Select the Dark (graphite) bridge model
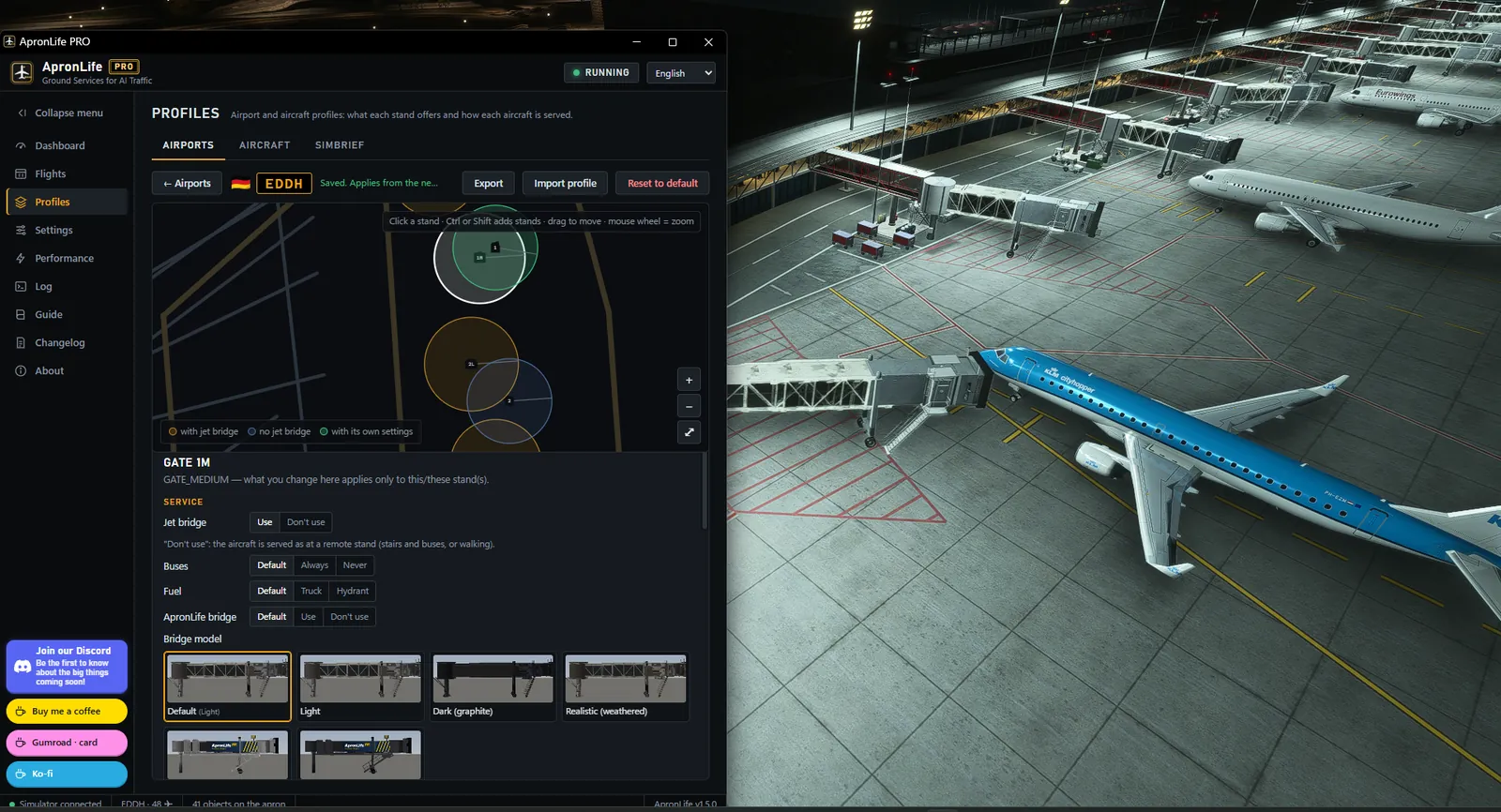 (493, 686)
